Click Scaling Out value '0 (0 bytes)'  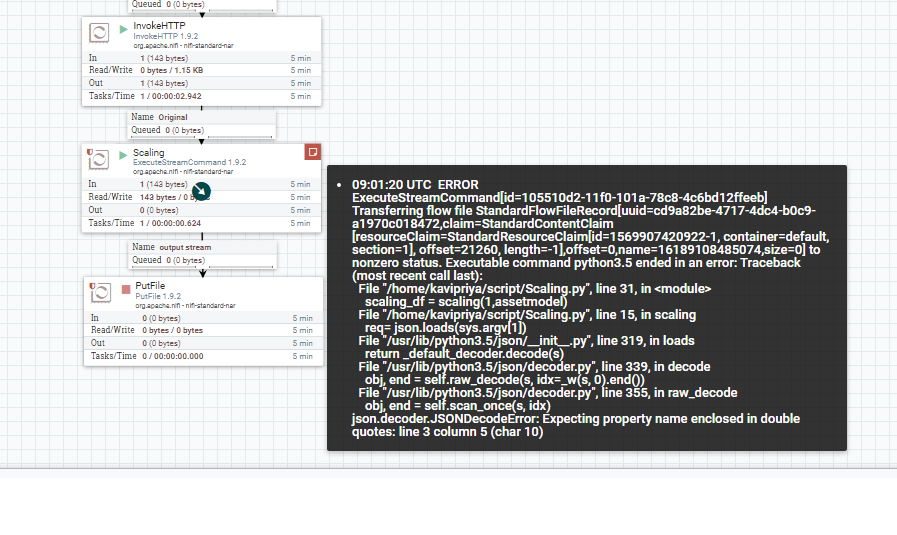pyautogui.click(x=159, y=210)
